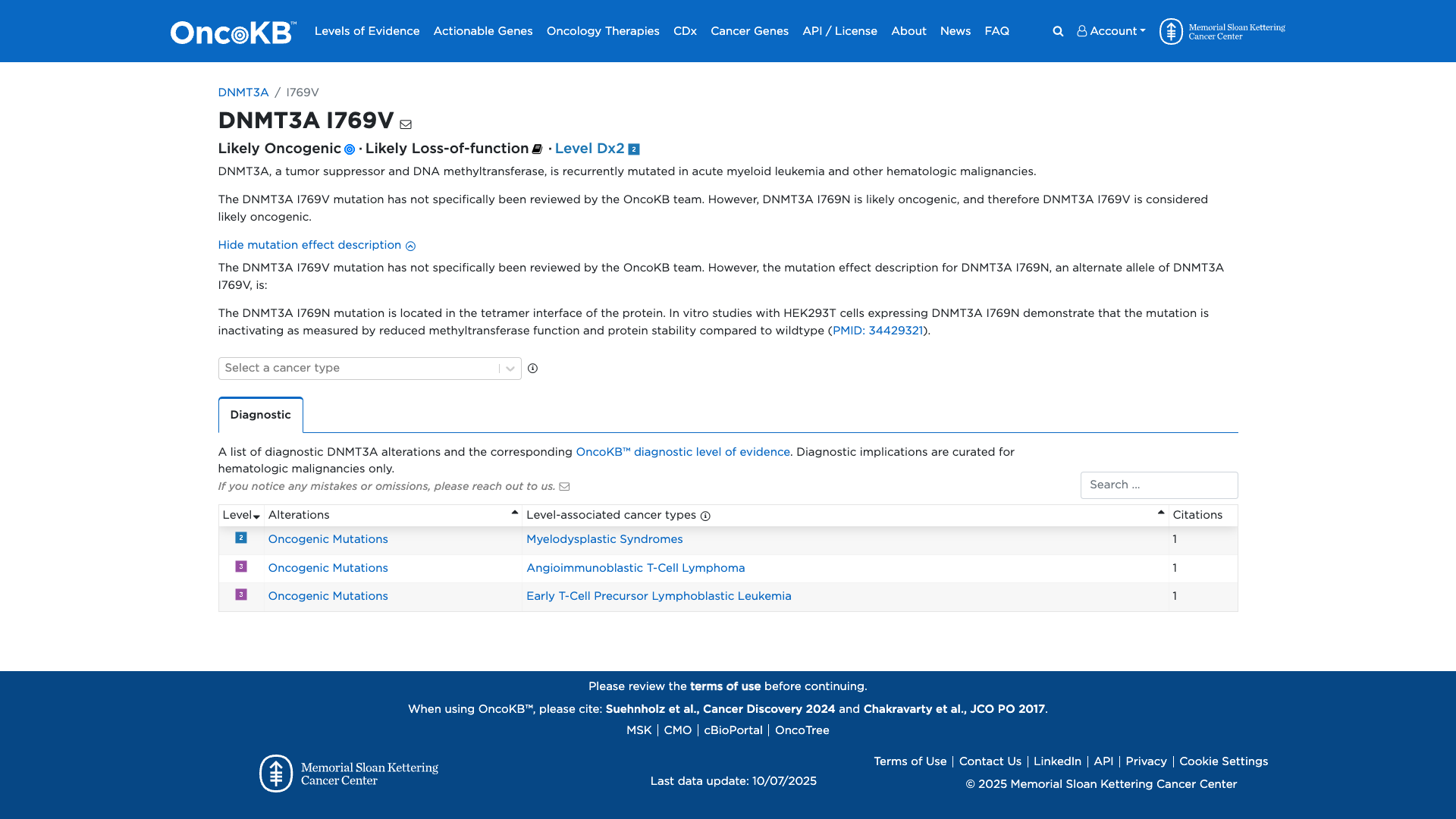The width and height of the screenshot is (1456, 819).
Task: Open the Level column sort chevron
Action: point(256,516)
